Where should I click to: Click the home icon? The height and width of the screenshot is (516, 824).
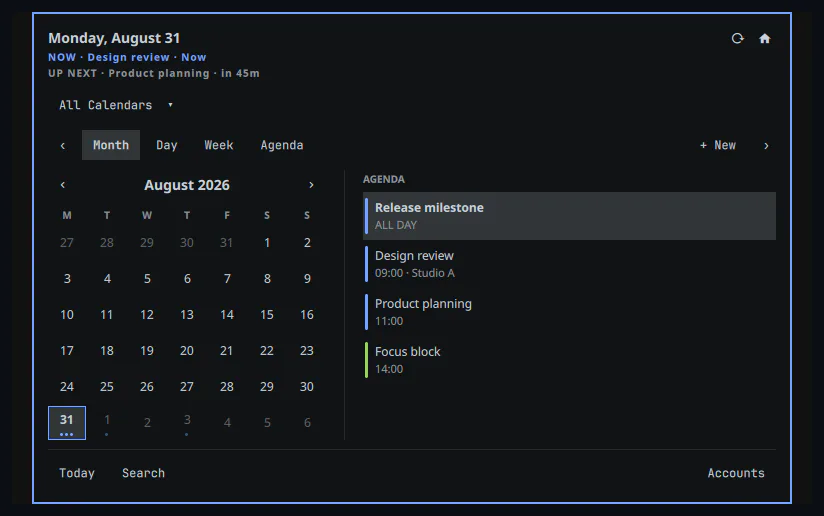pyautogui.click(x=765, y=38)
